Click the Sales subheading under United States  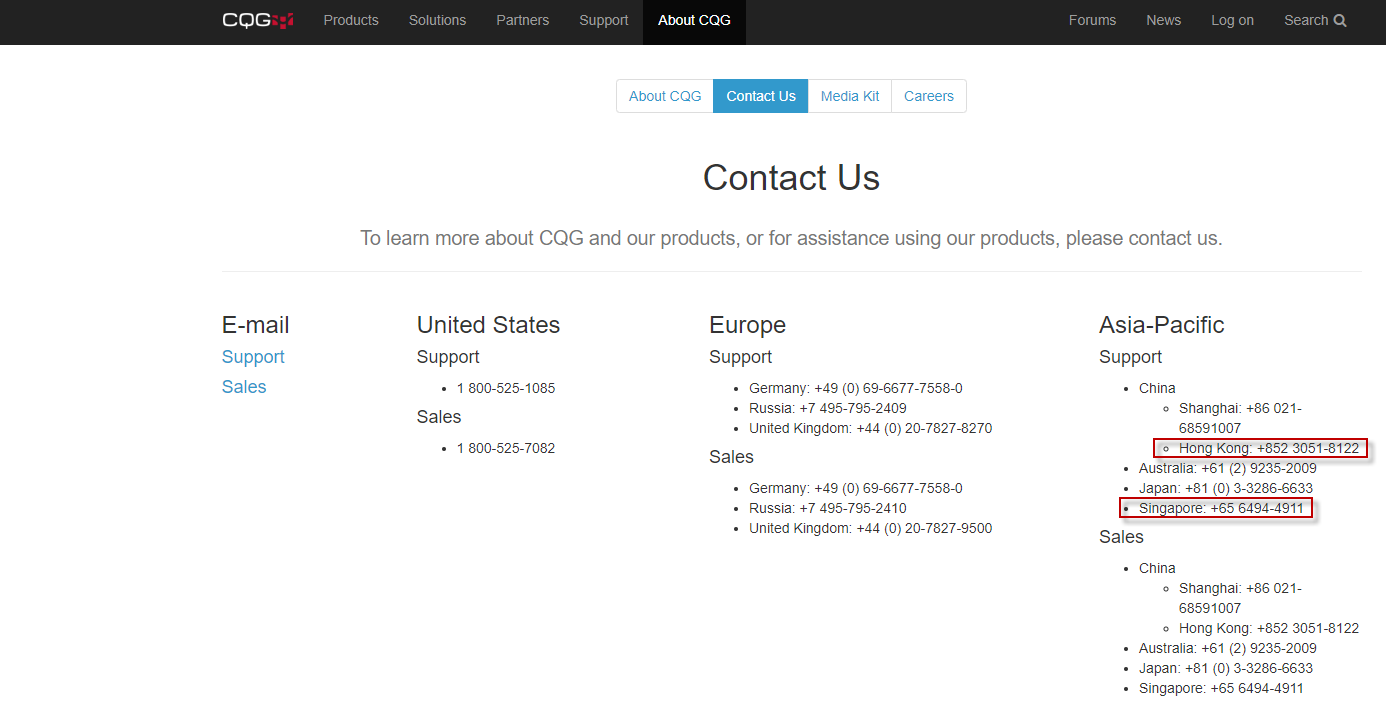click(x=439, y=417)
